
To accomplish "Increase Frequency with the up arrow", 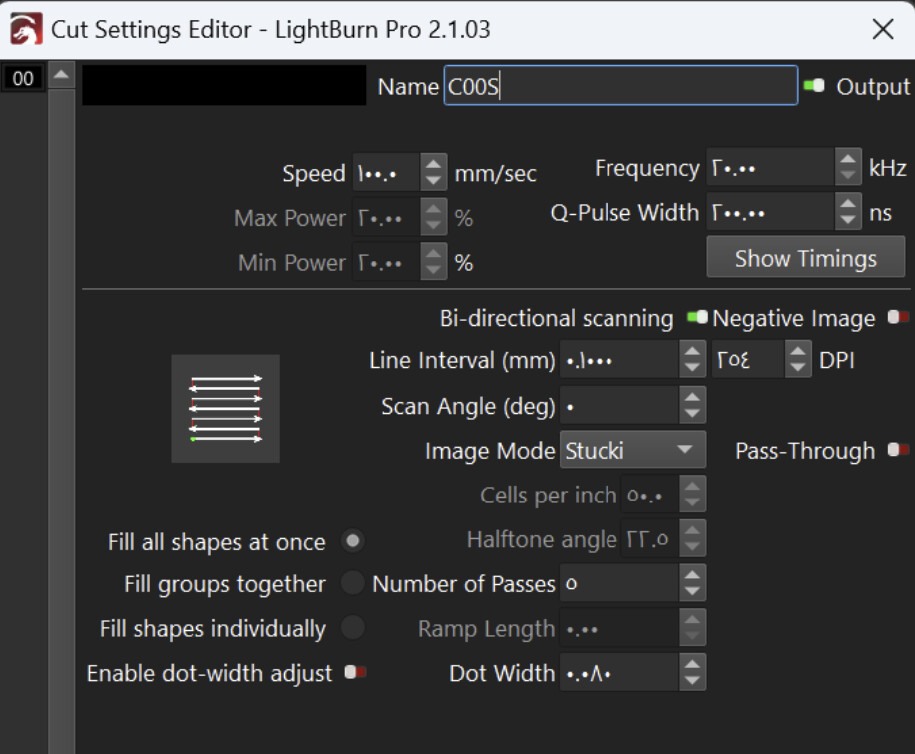I will (x=848, y=158).
